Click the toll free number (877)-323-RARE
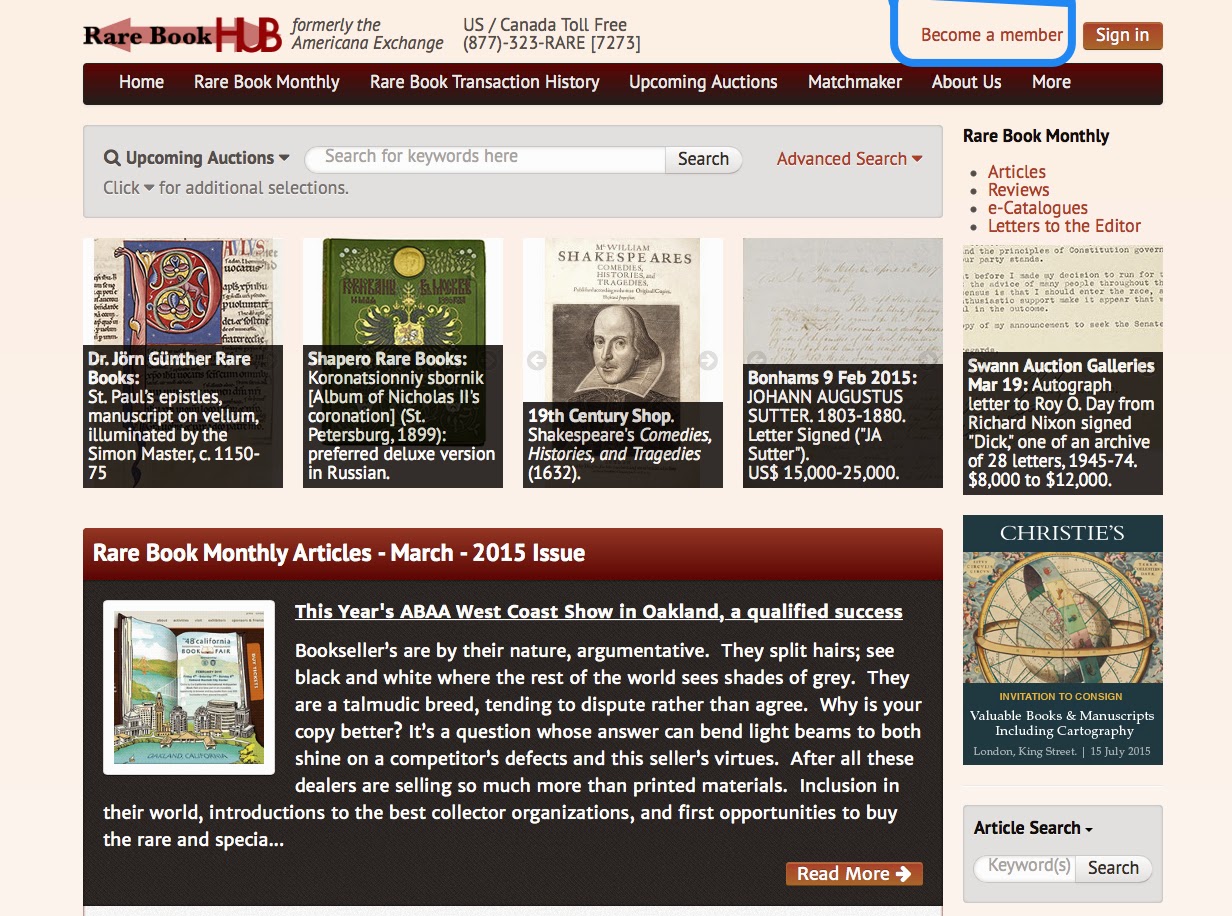 [552, 43]
